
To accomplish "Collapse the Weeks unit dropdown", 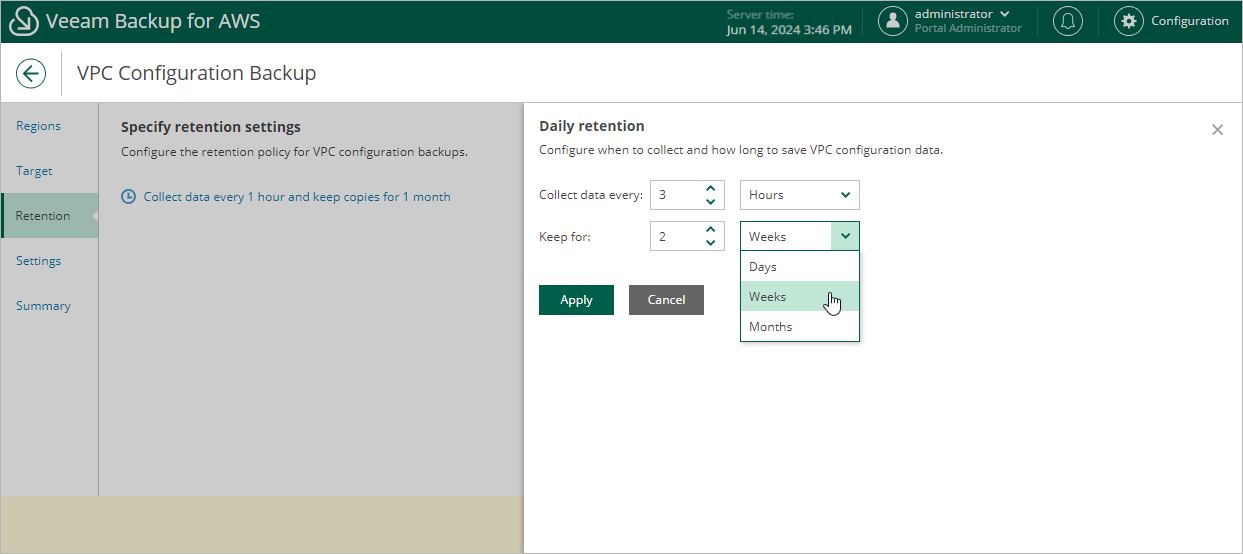I will coord(845,237).
